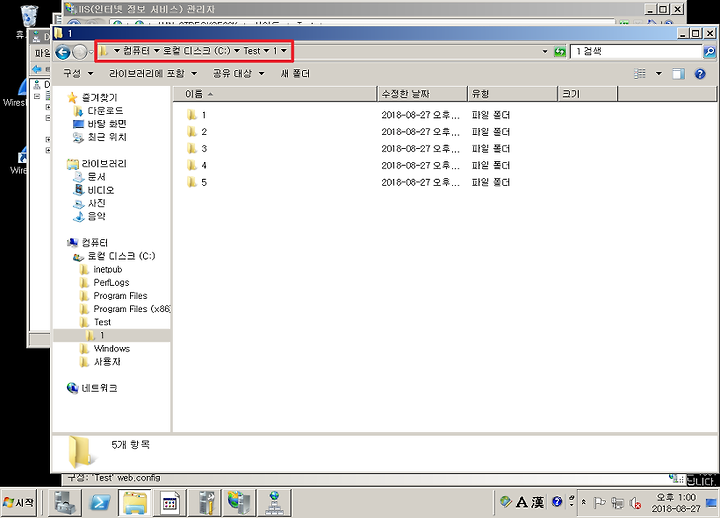Open the 음악 library
720x518 pixels.
(x=96, y=216)
